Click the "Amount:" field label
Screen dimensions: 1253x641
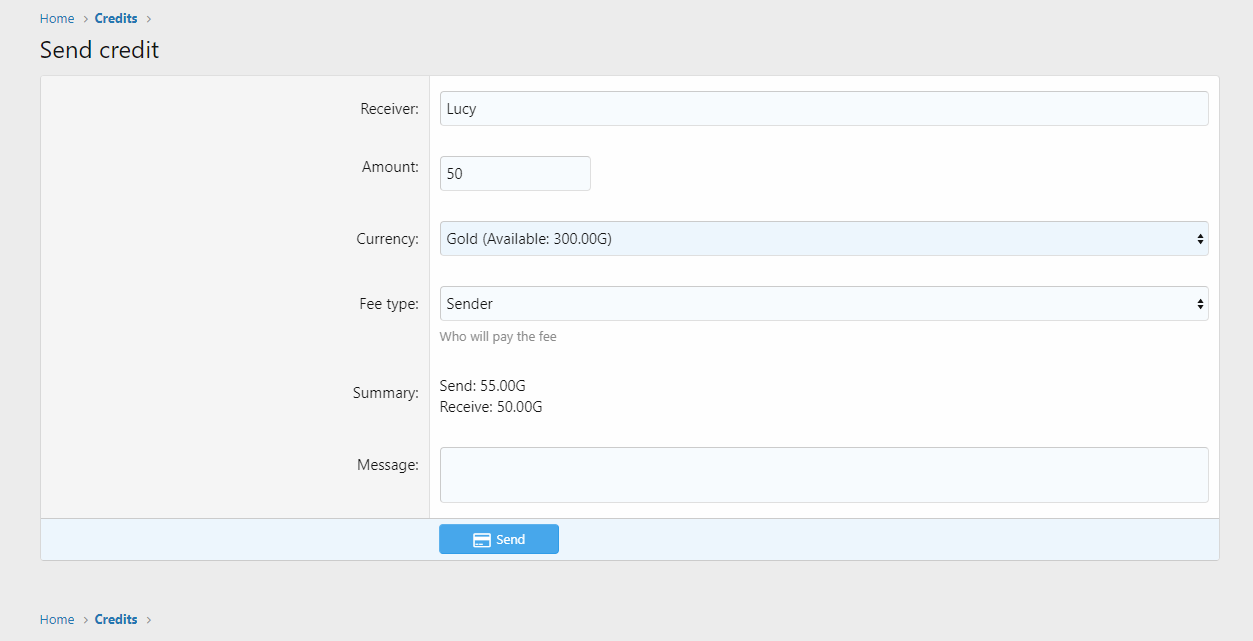point(390,167)
